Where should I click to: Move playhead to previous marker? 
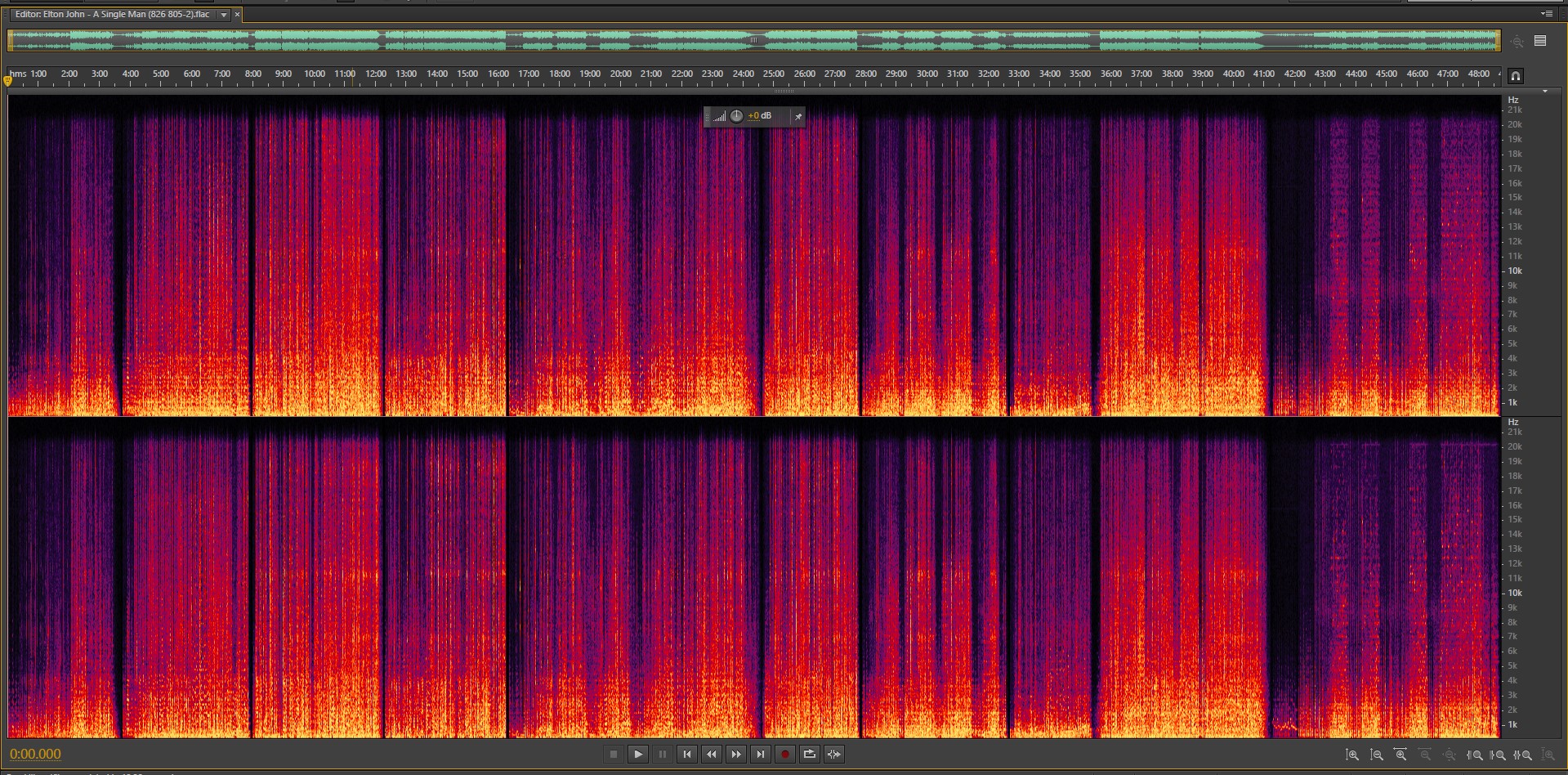pyautogui.click(x=686, y=755)
